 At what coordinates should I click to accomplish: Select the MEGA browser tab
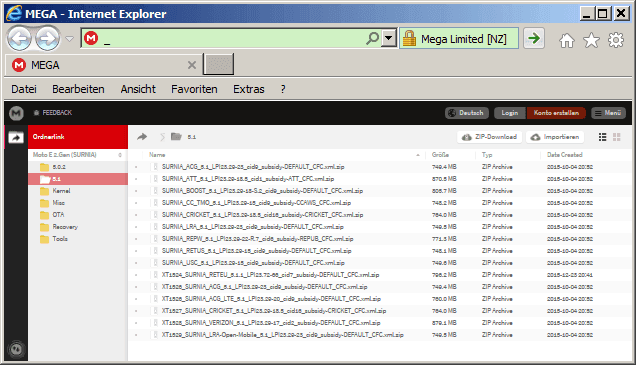pyautogui.click(x=103, y=65)
